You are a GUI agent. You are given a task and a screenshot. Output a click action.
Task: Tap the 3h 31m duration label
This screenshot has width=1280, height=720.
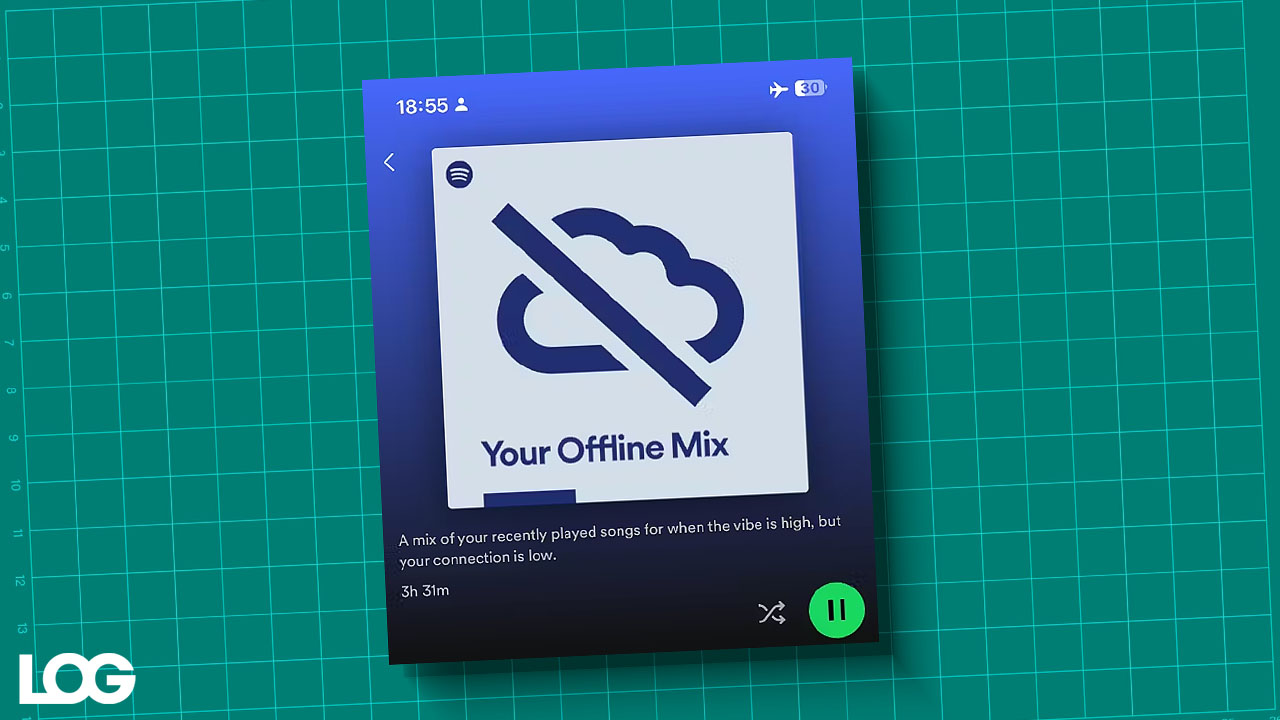coord(425,591)
